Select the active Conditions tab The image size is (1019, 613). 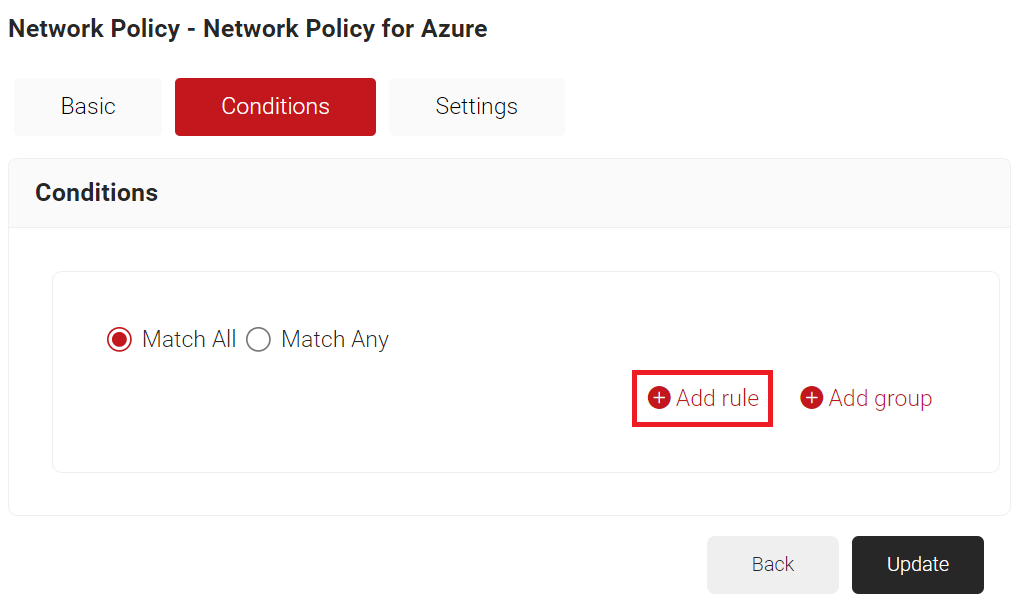click(x=275, y=107)
